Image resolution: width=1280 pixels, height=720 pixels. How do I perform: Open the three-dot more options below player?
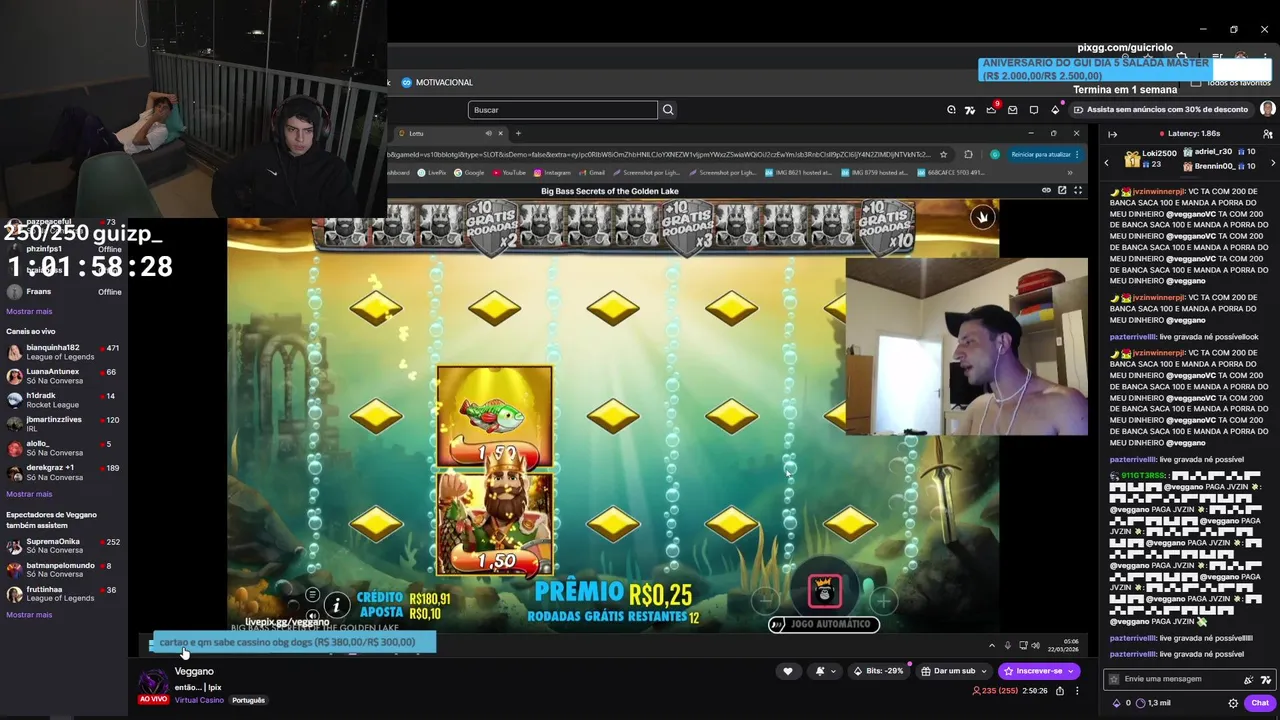pos(1077,691)
